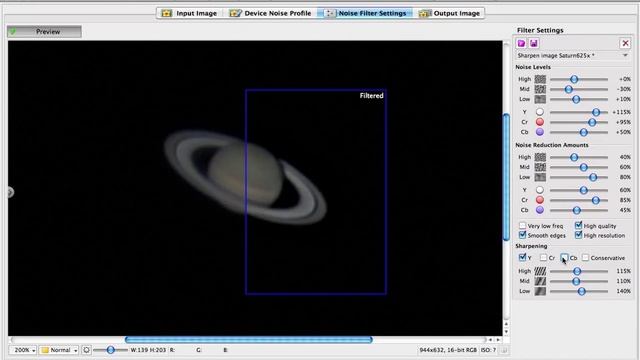Click the Sharpening Mid frequency stripe icon
The image size is (640, 360).
tap(540, 281)
